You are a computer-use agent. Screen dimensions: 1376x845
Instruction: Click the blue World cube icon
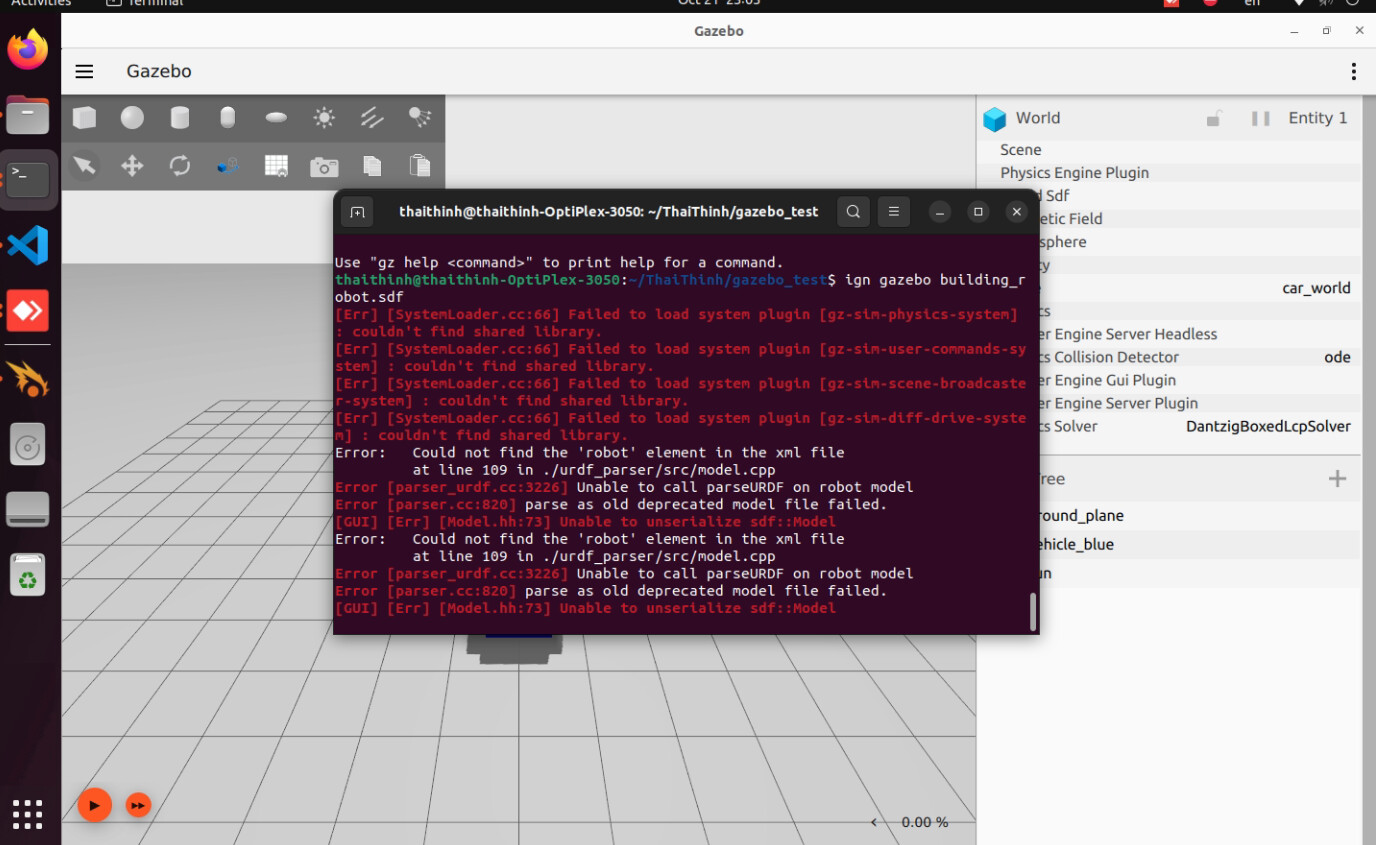click(994, 119)
